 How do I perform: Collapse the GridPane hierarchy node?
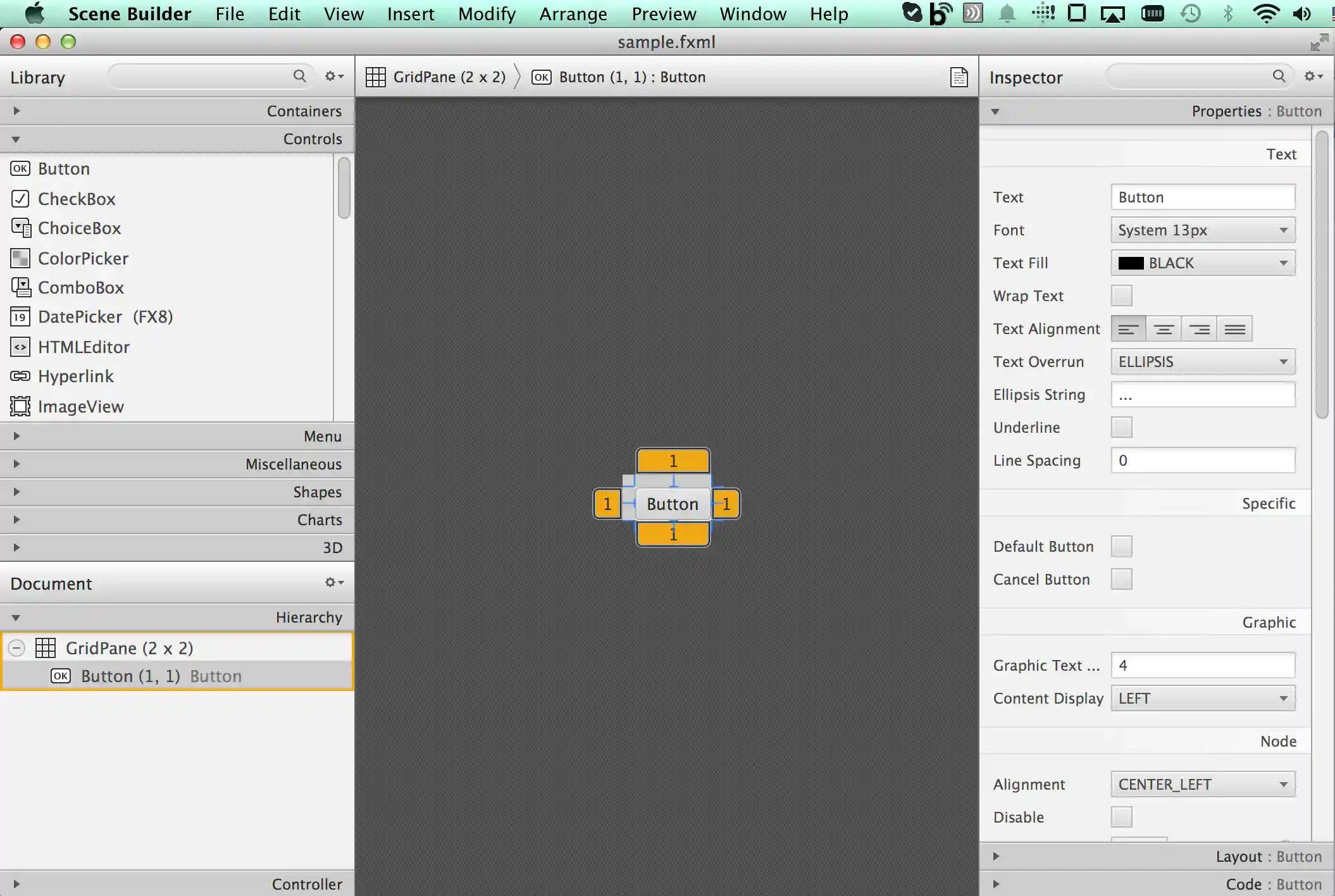[17, 648]
